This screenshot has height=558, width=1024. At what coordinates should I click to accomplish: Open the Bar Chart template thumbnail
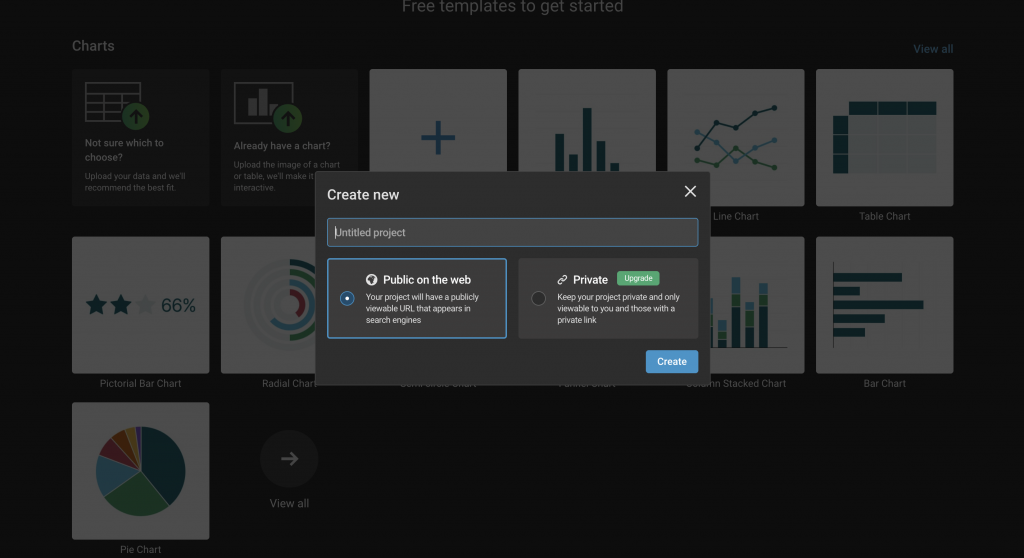pos(884,305)
